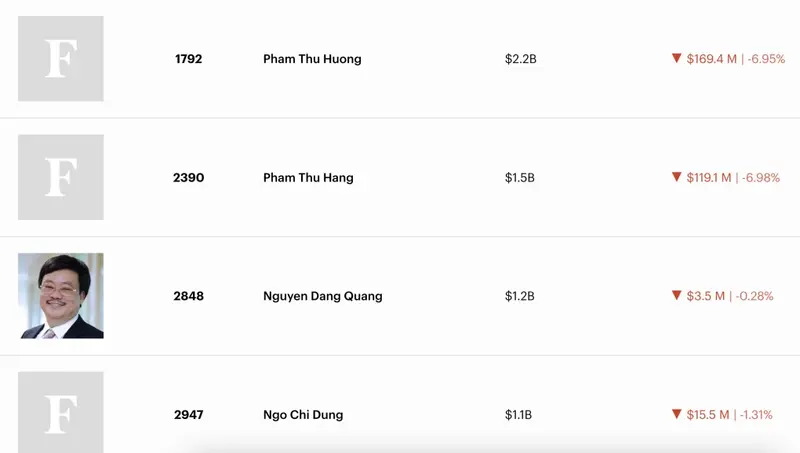Screen dimensions: 800x453
Task: Select rank number 1792
Action: (188, 59)
